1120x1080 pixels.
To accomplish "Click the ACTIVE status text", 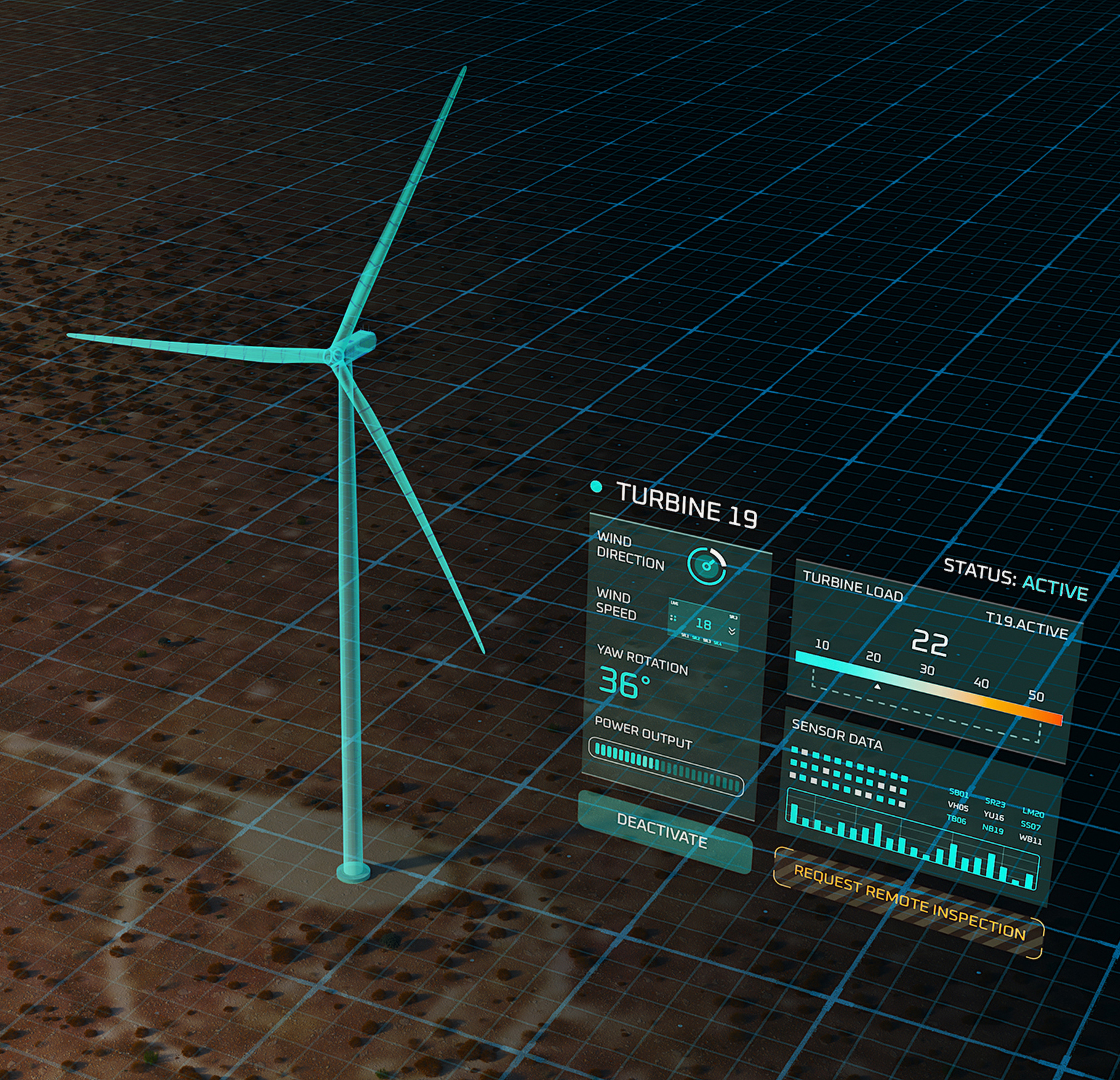I will pos(1055,588).
